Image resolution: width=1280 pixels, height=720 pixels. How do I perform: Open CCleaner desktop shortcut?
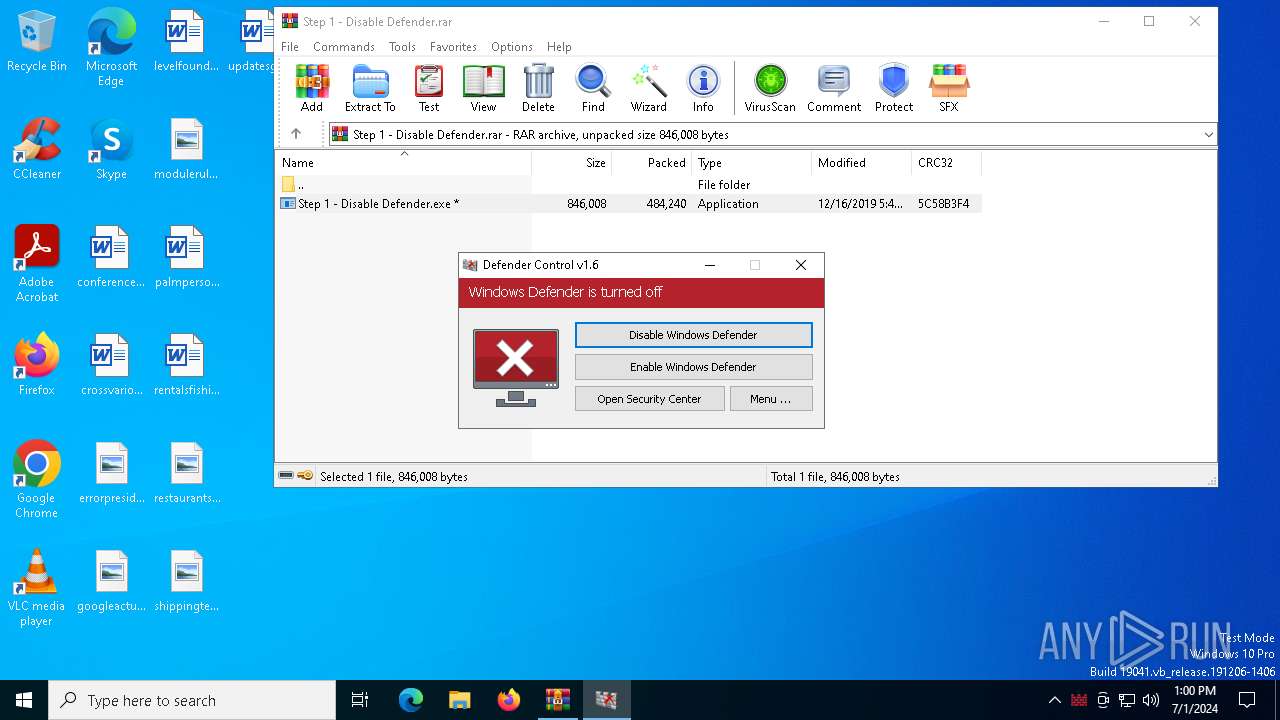point(37,149)
